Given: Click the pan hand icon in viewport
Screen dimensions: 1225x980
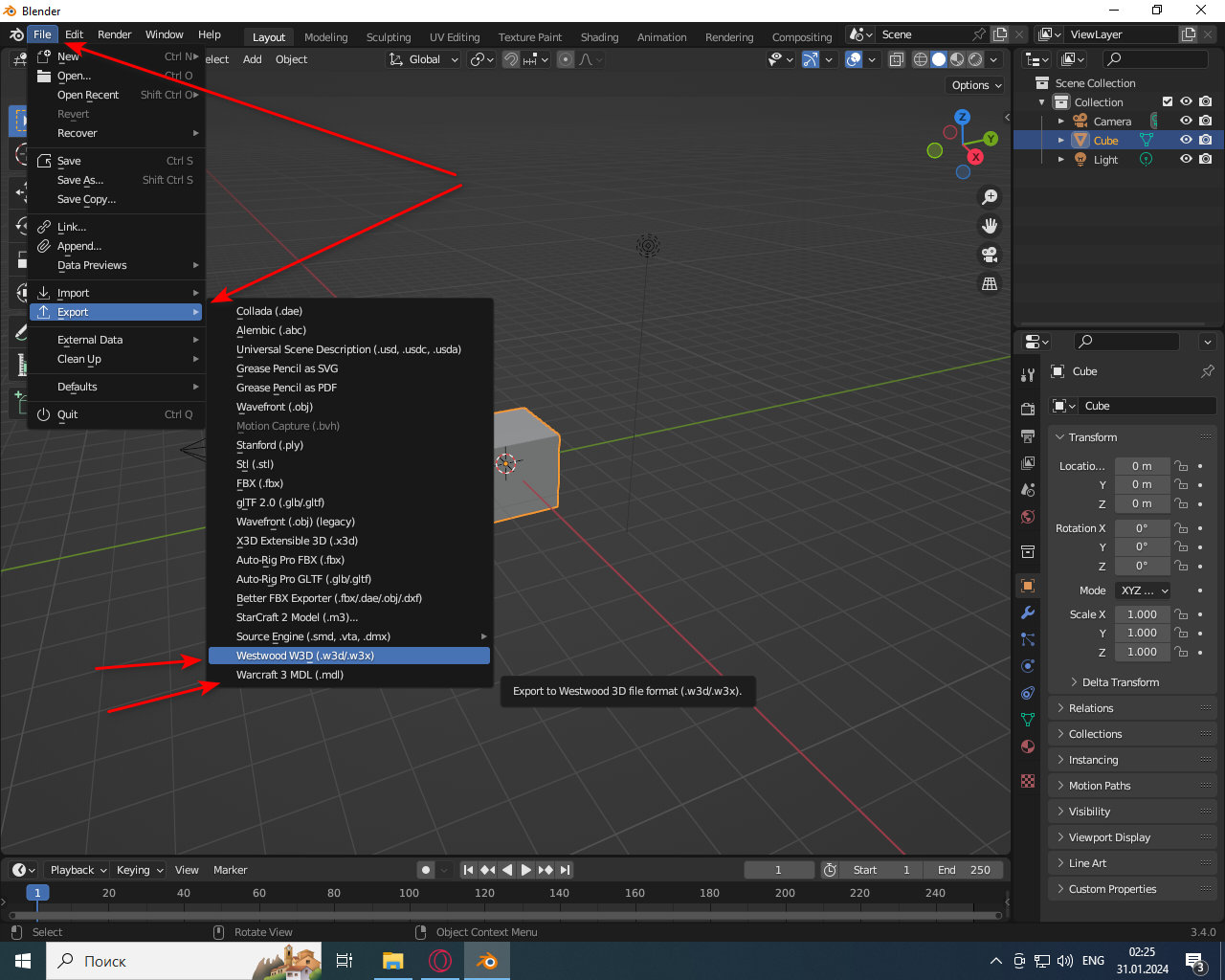Looking at the screenshot, I should 990,226.
